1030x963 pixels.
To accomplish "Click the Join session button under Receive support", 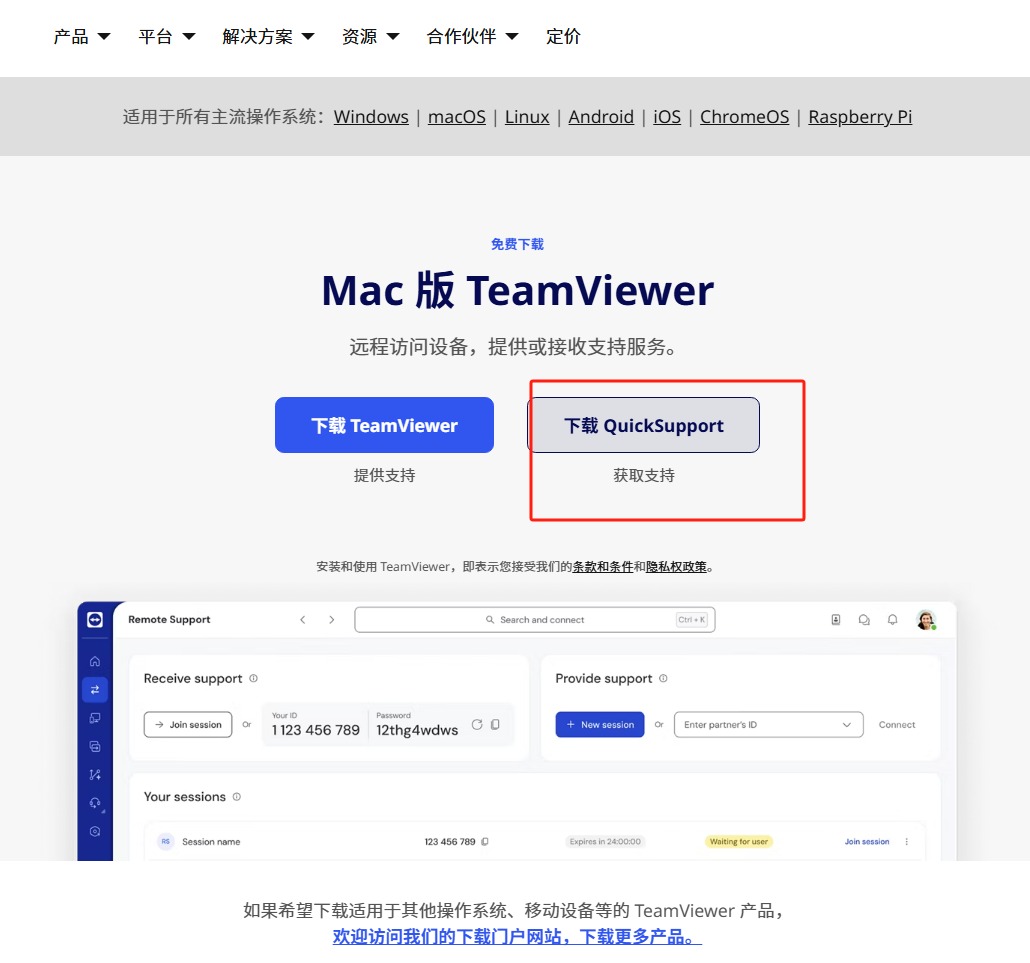I will point(188,725).
